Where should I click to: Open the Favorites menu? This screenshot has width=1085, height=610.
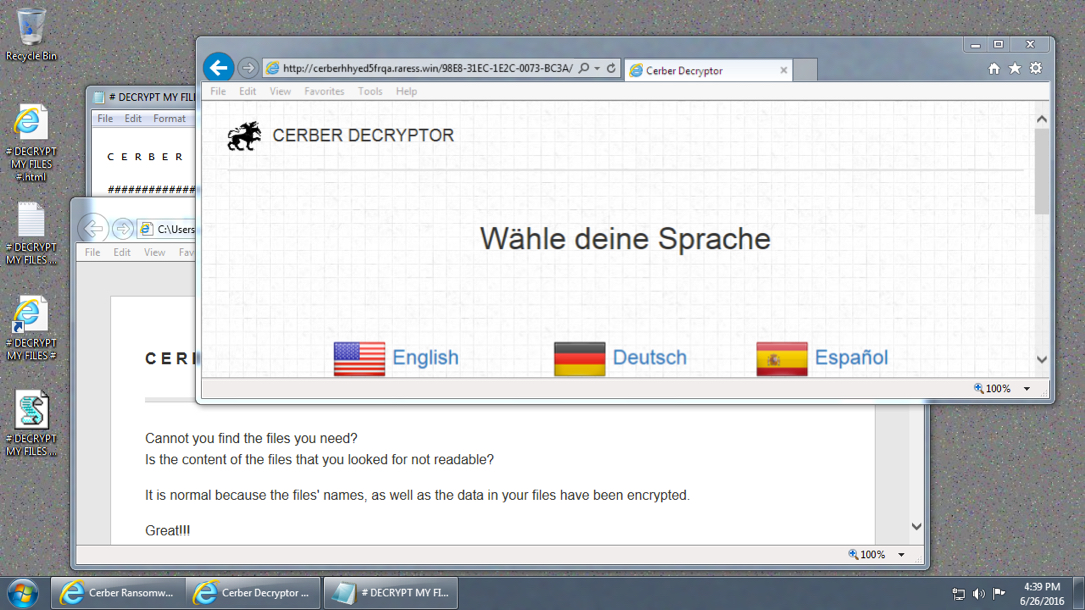pos(324,91)
